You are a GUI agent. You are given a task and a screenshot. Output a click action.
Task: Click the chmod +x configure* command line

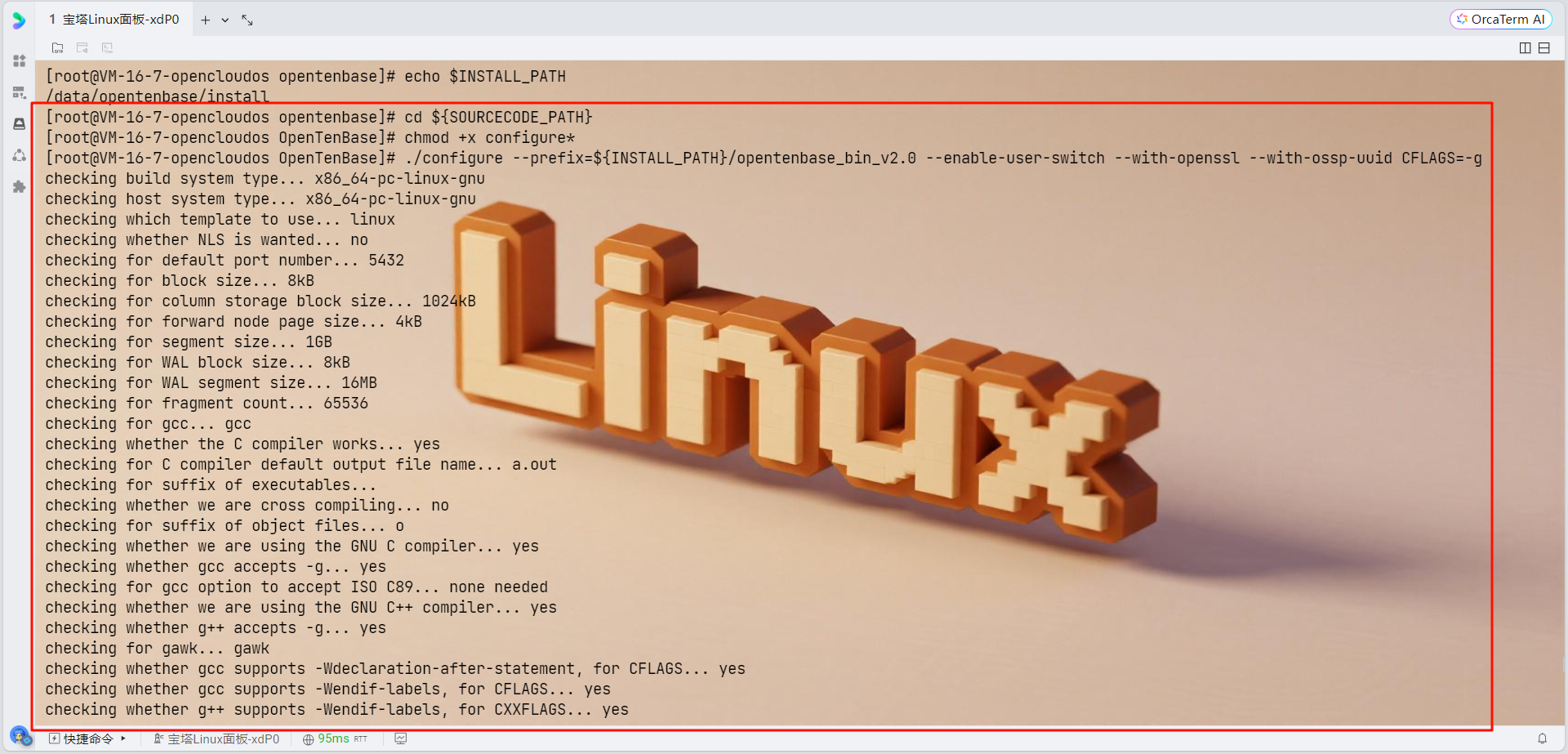(x=310, y=138)
